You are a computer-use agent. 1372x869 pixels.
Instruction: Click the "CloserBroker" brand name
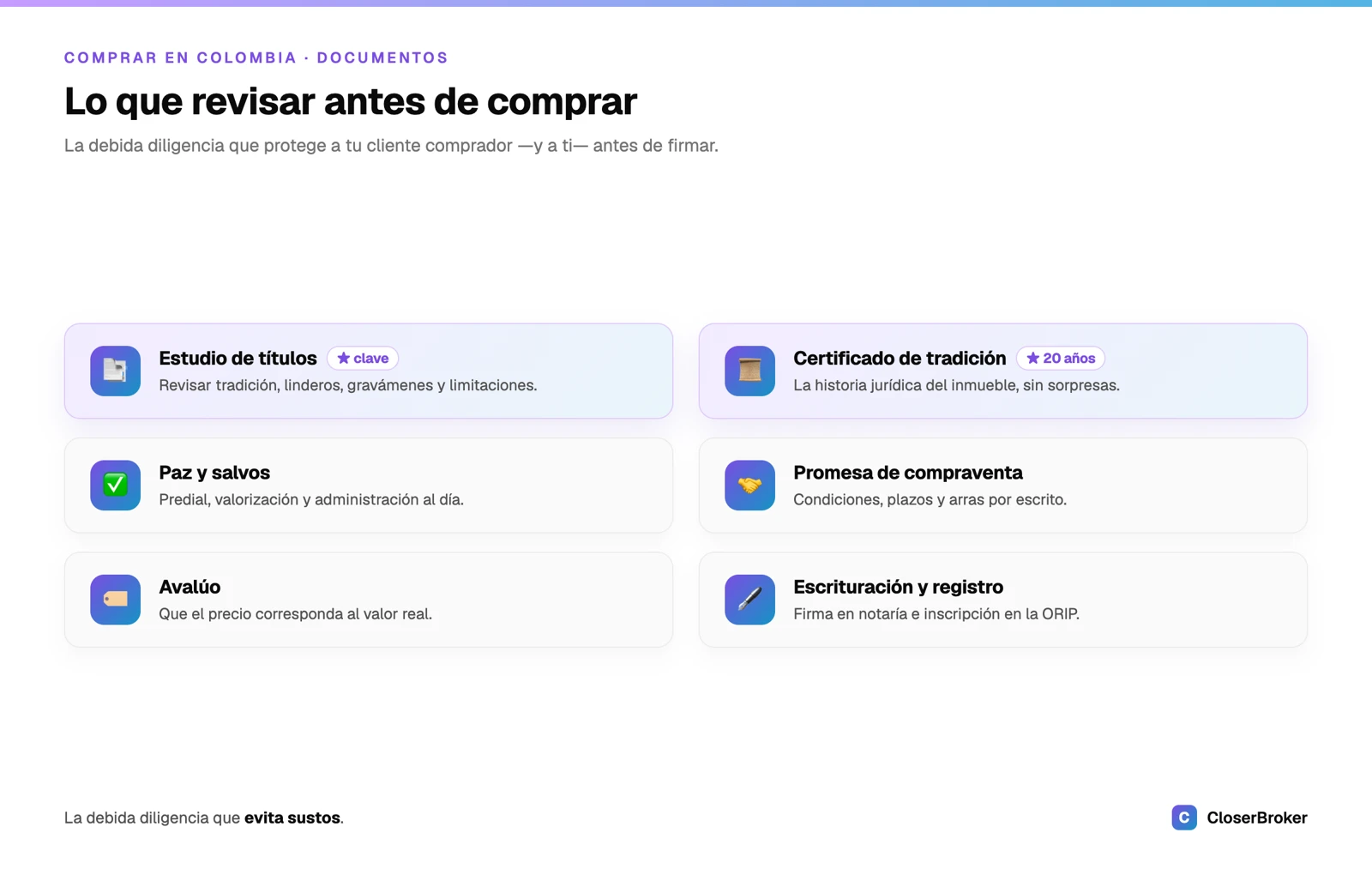(x=1257, y=818)
